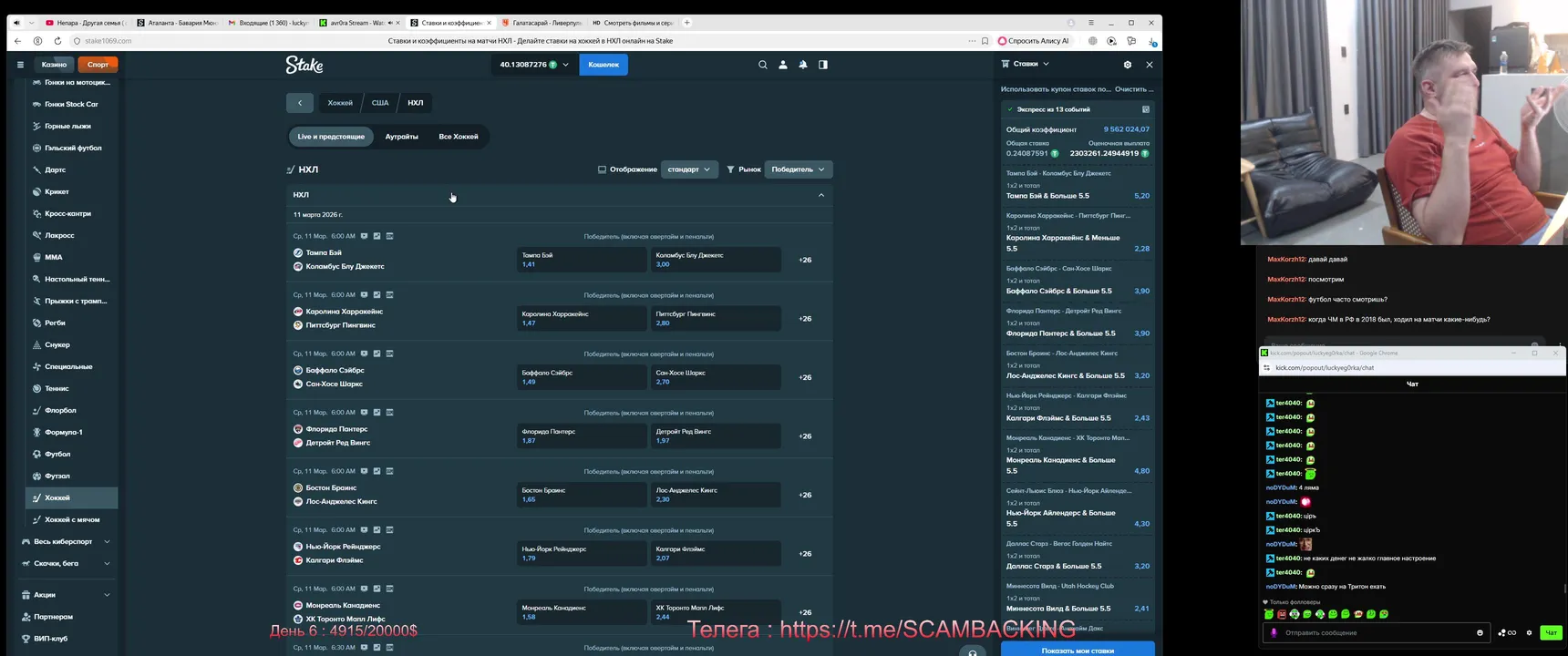Click Спросить Алису AI button
The image size is (1568, 656).
point(1033,41)
